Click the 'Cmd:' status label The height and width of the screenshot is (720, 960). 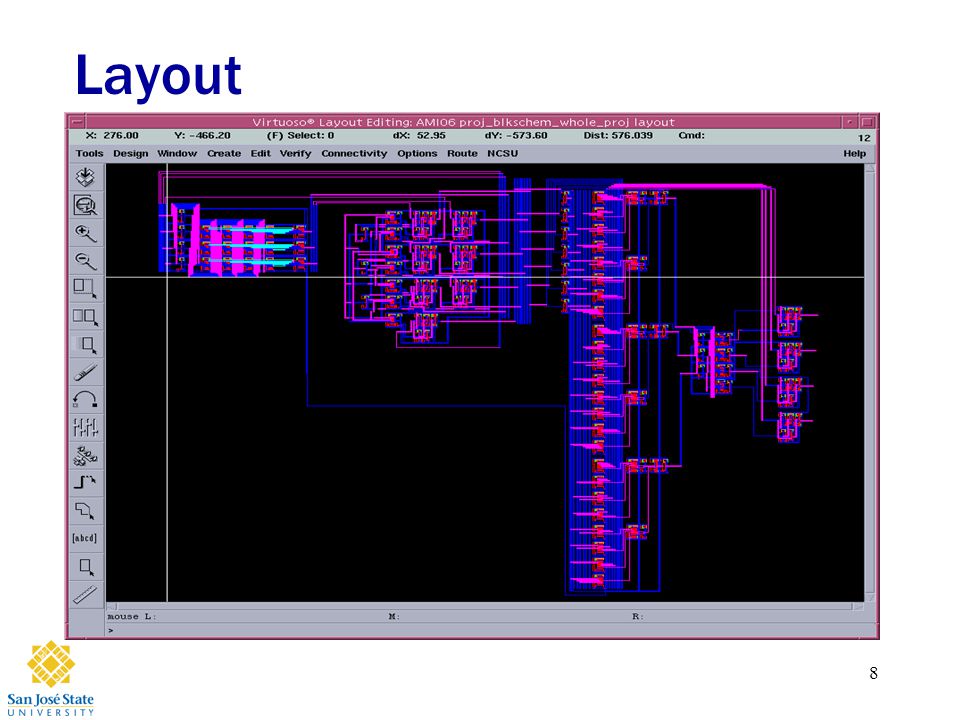691,135
